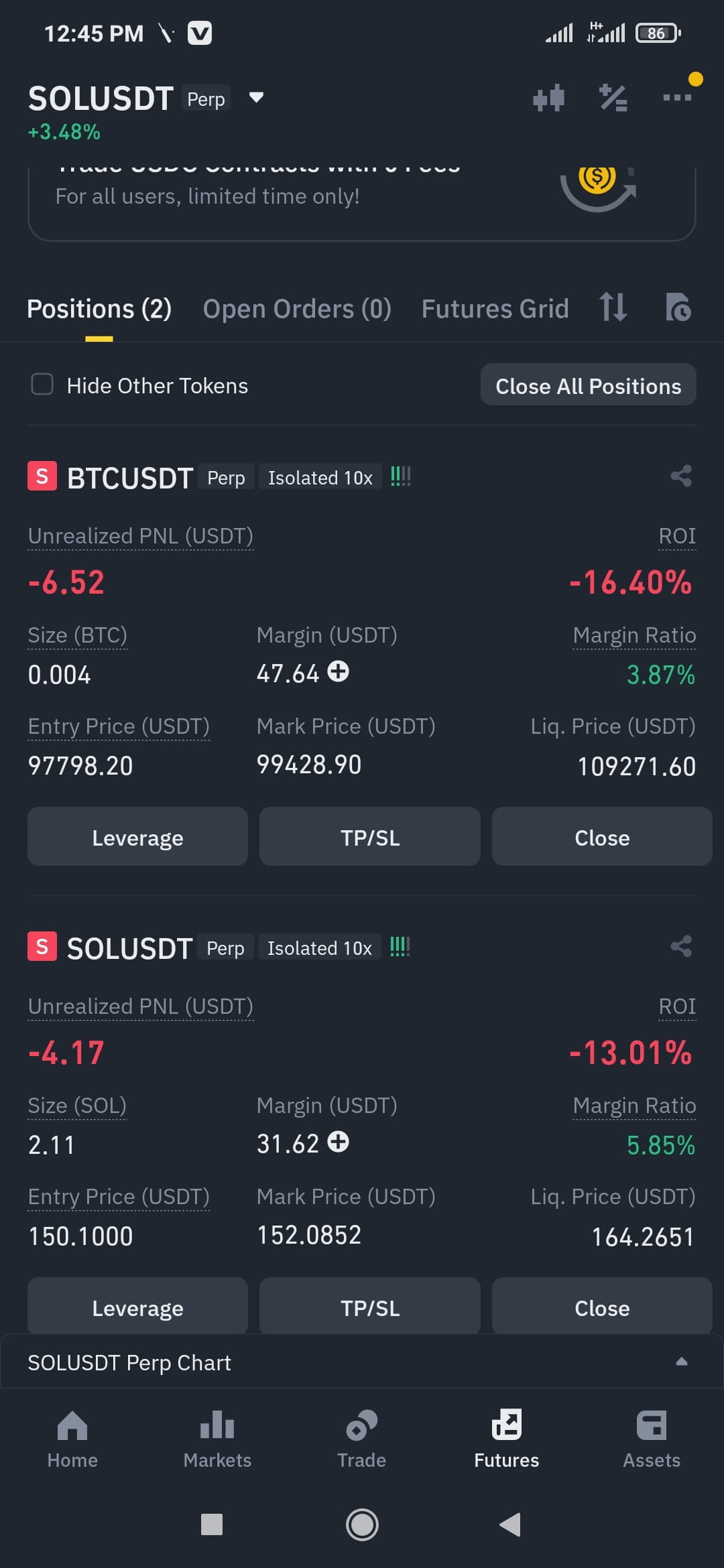Open the three-dot more options menu

click(x=677, y=98)
